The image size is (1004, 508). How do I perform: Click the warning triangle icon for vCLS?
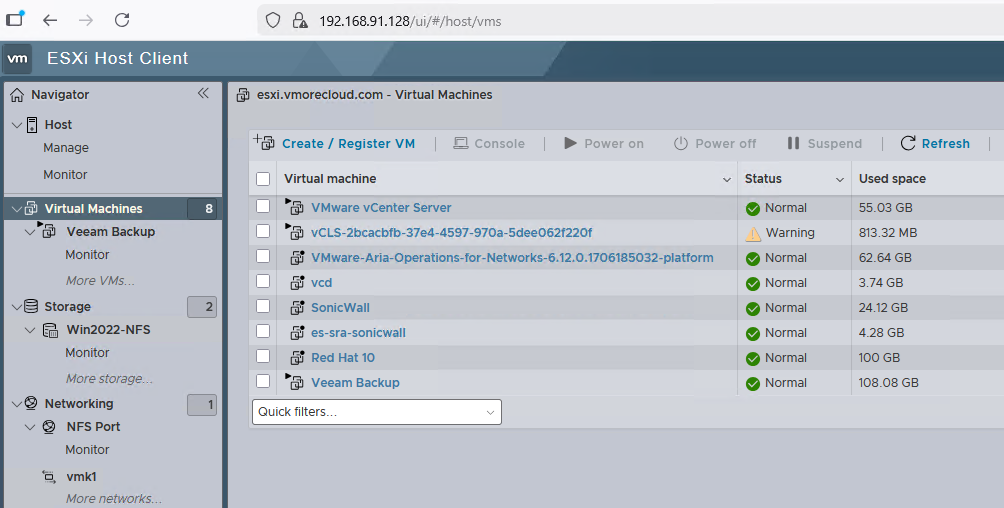pos(753,233)
